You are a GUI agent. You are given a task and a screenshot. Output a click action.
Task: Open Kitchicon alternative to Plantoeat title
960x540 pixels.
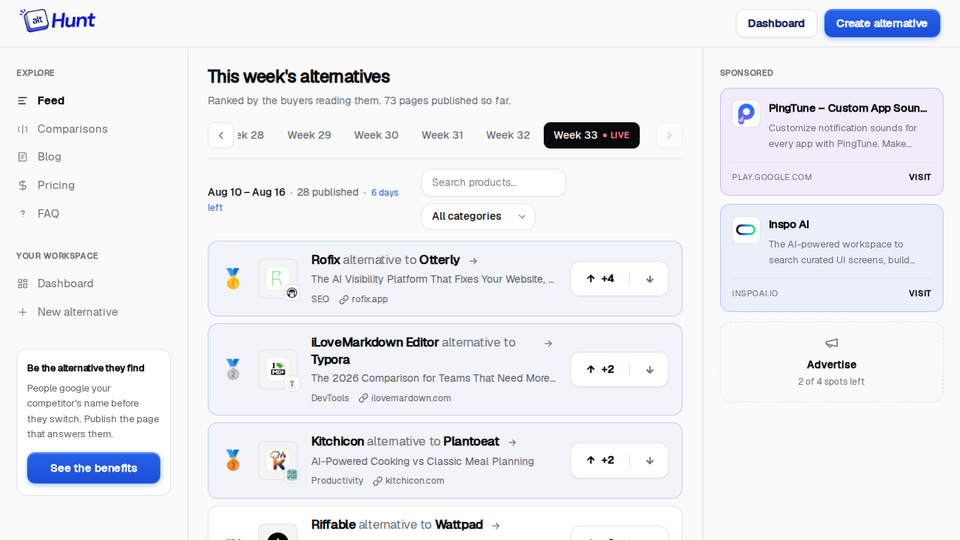[405, 441]
